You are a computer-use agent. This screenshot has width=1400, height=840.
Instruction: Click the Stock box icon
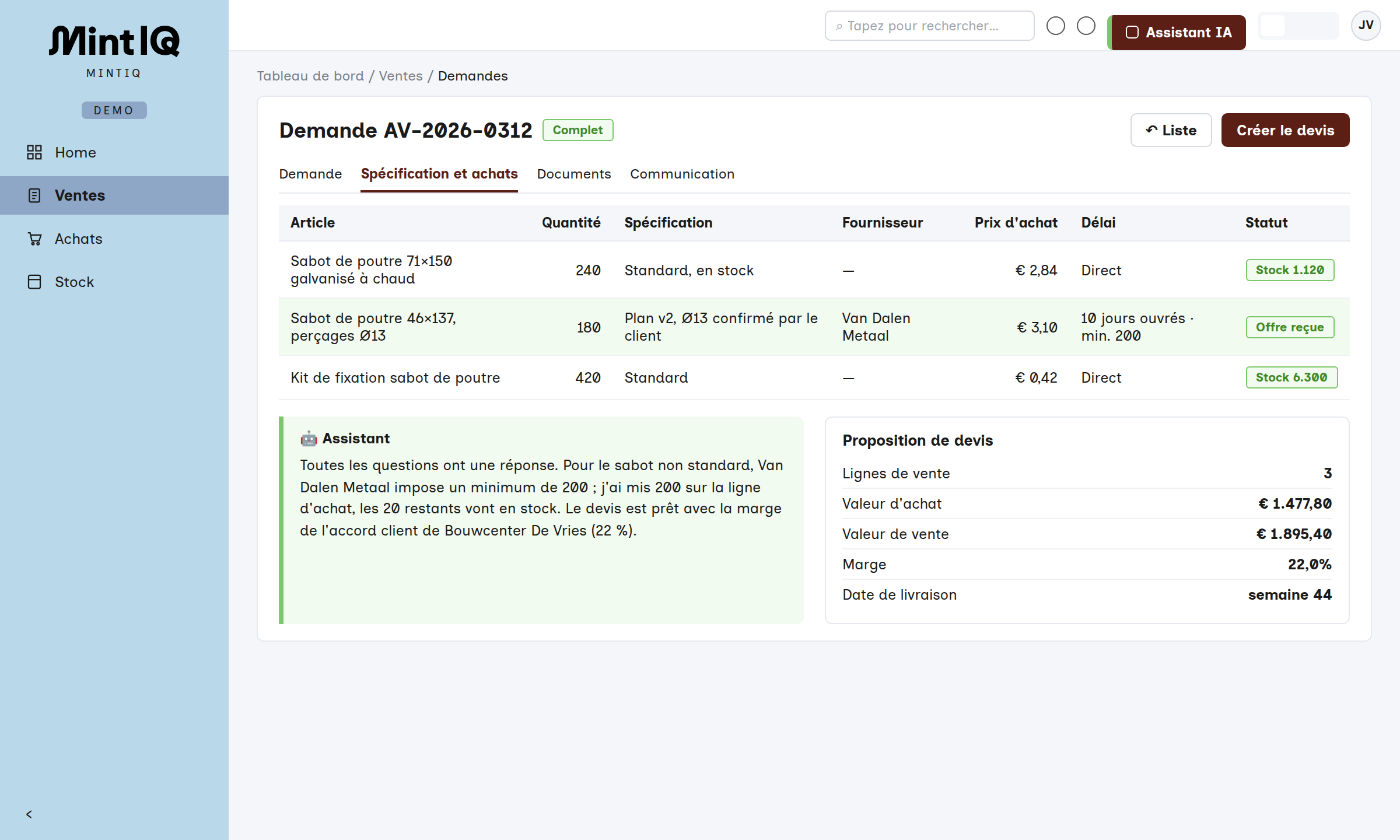[x=34, y=282]
